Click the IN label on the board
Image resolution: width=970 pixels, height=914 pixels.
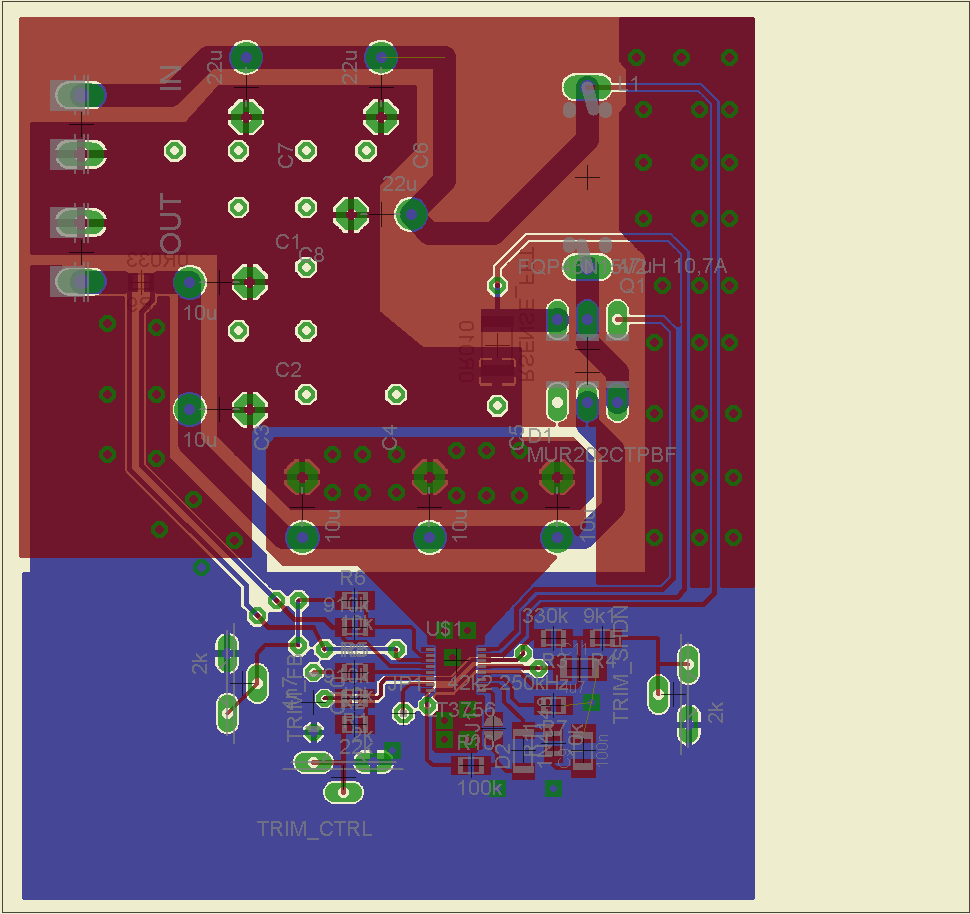click(x=171, y=78)
